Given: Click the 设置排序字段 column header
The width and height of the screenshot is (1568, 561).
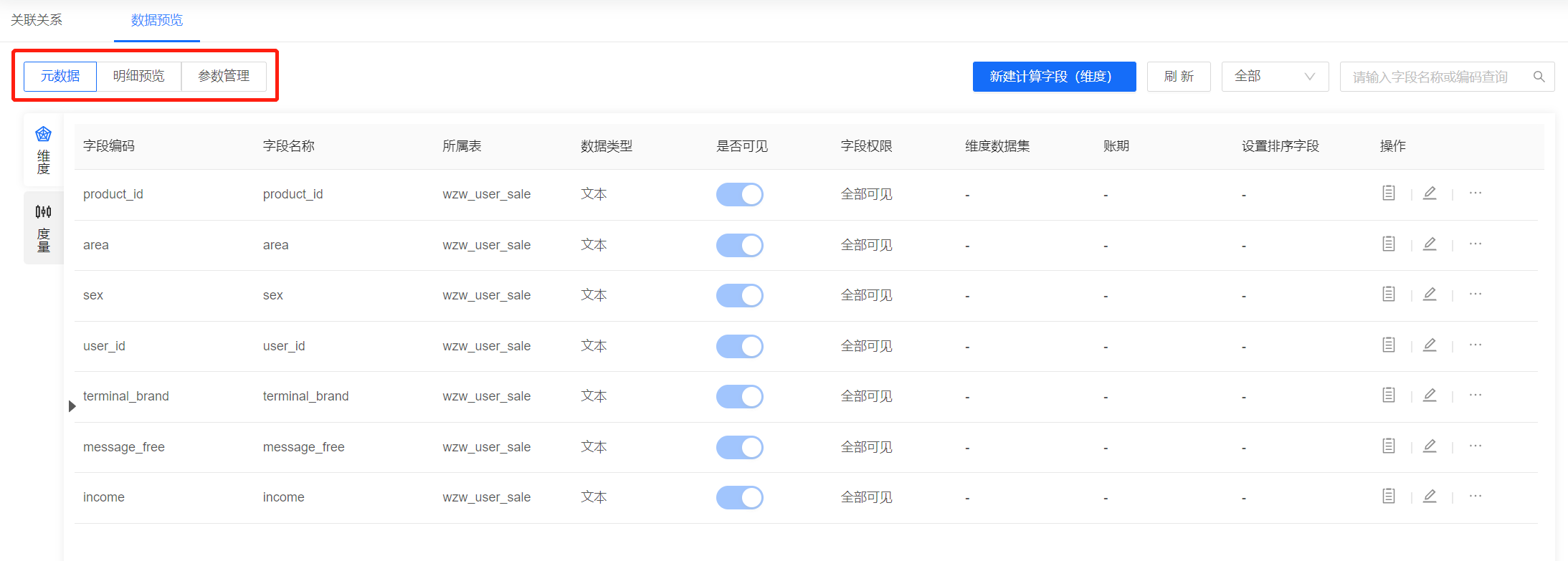Looking at the screenshot, I should 1280,146.
